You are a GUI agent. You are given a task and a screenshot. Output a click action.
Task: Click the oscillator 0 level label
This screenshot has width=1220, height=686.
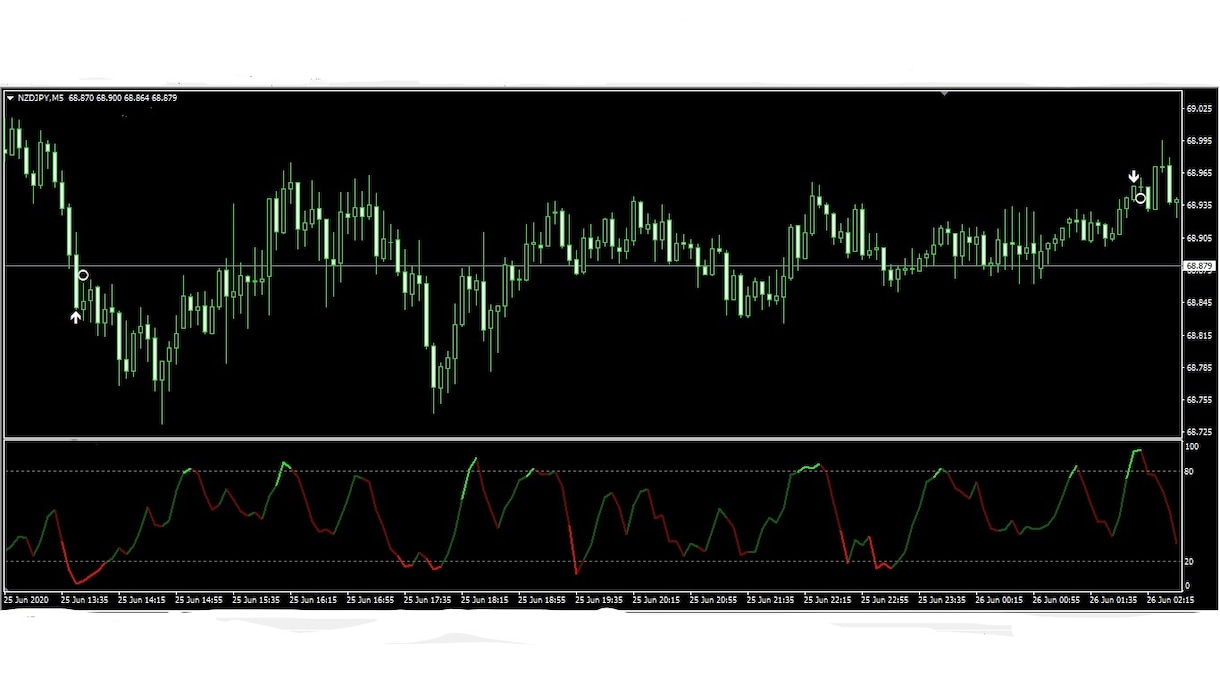pyautogui.click(x=1188, y=586)
